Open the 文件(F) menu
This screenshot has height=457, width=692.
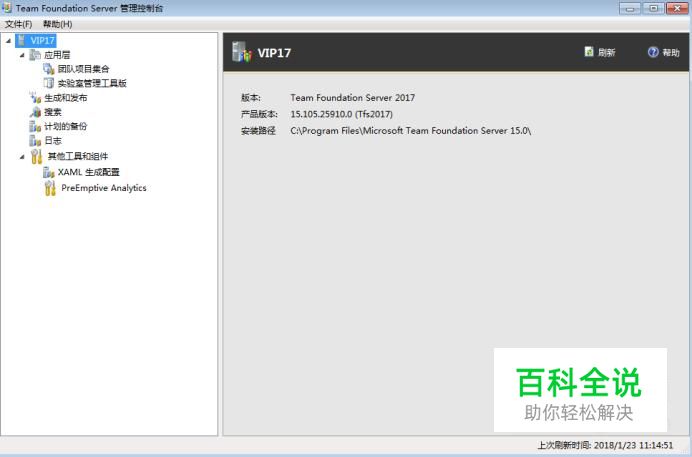(x=19, y=24)
